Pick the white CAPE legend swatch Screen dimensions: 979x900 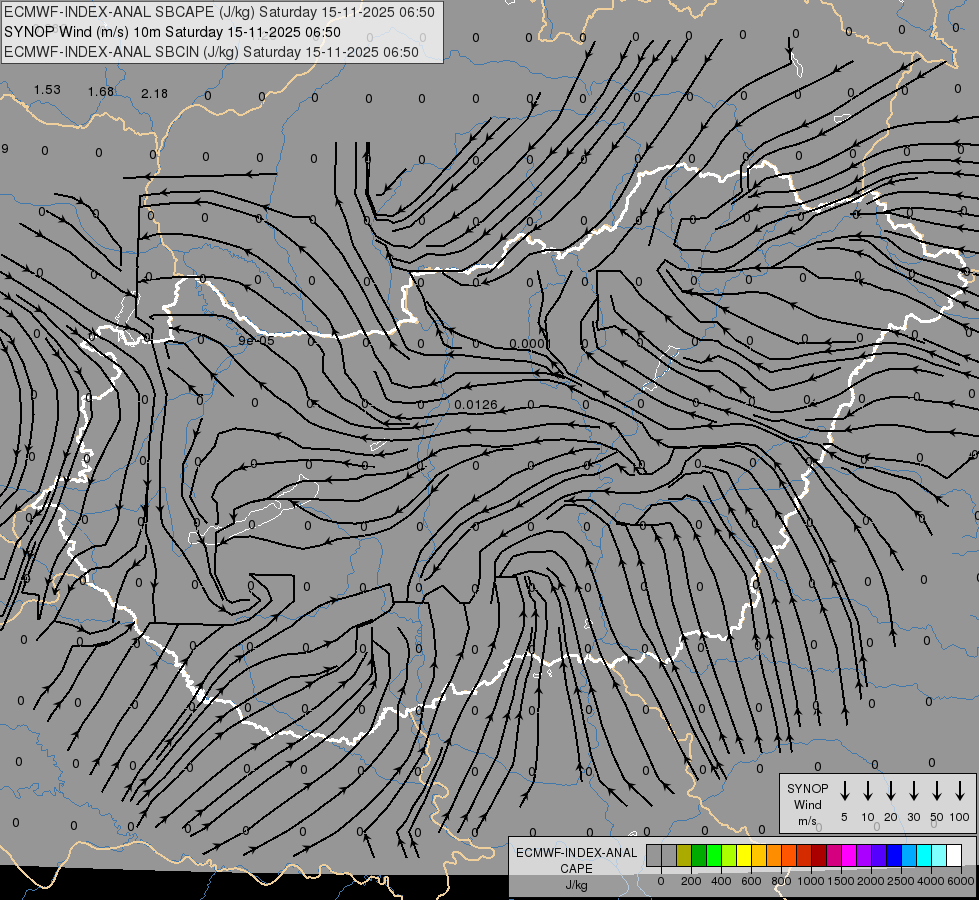pyautogui.click(x=954, y=855)
